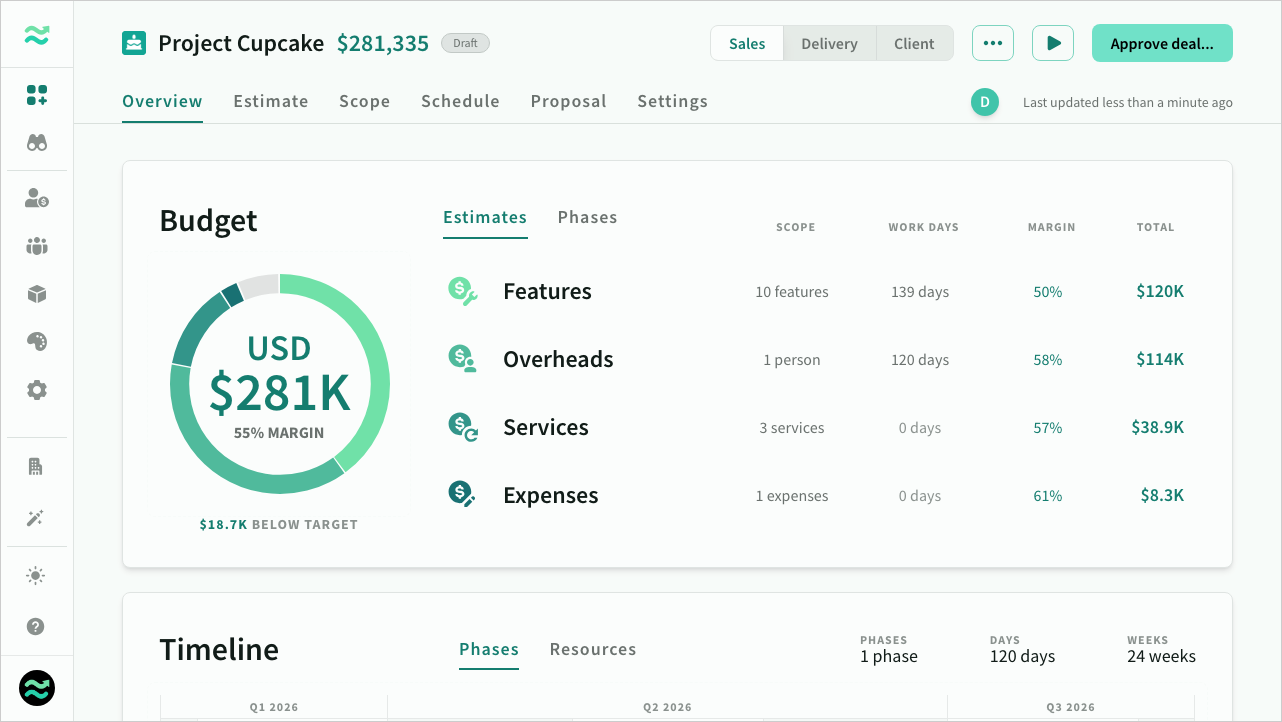Open the team members group icon

coord(37,246)
